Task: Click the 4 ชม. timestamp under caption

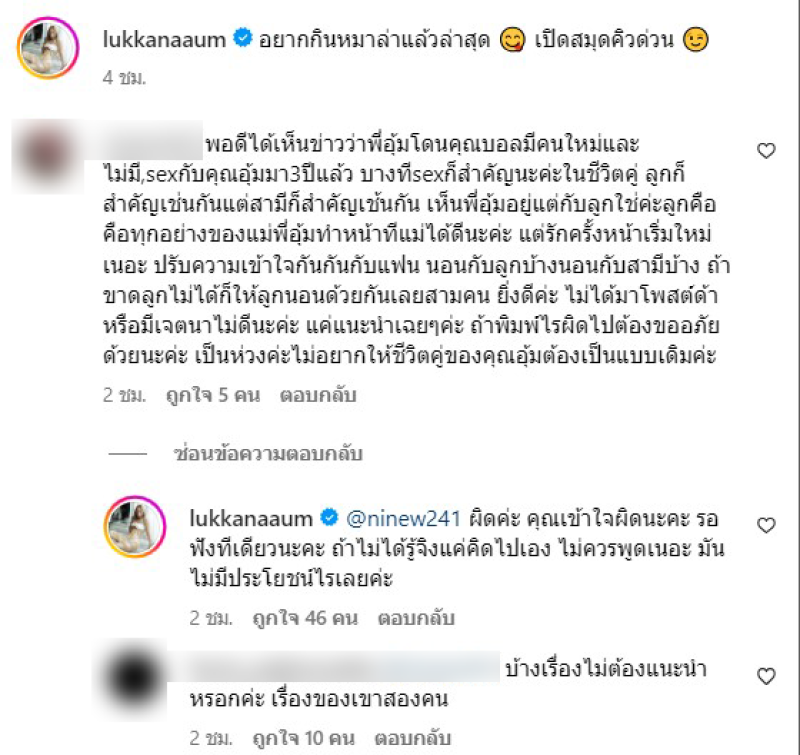Action: pyautogui.click(x=124, y=78)
